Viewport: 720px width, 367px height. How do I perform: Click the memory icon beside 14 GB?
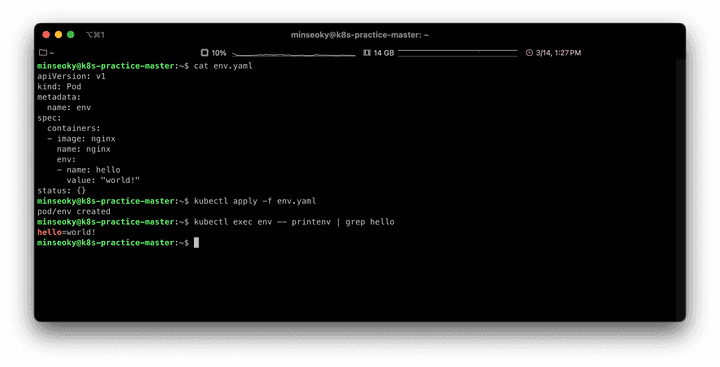coord(367,53)
